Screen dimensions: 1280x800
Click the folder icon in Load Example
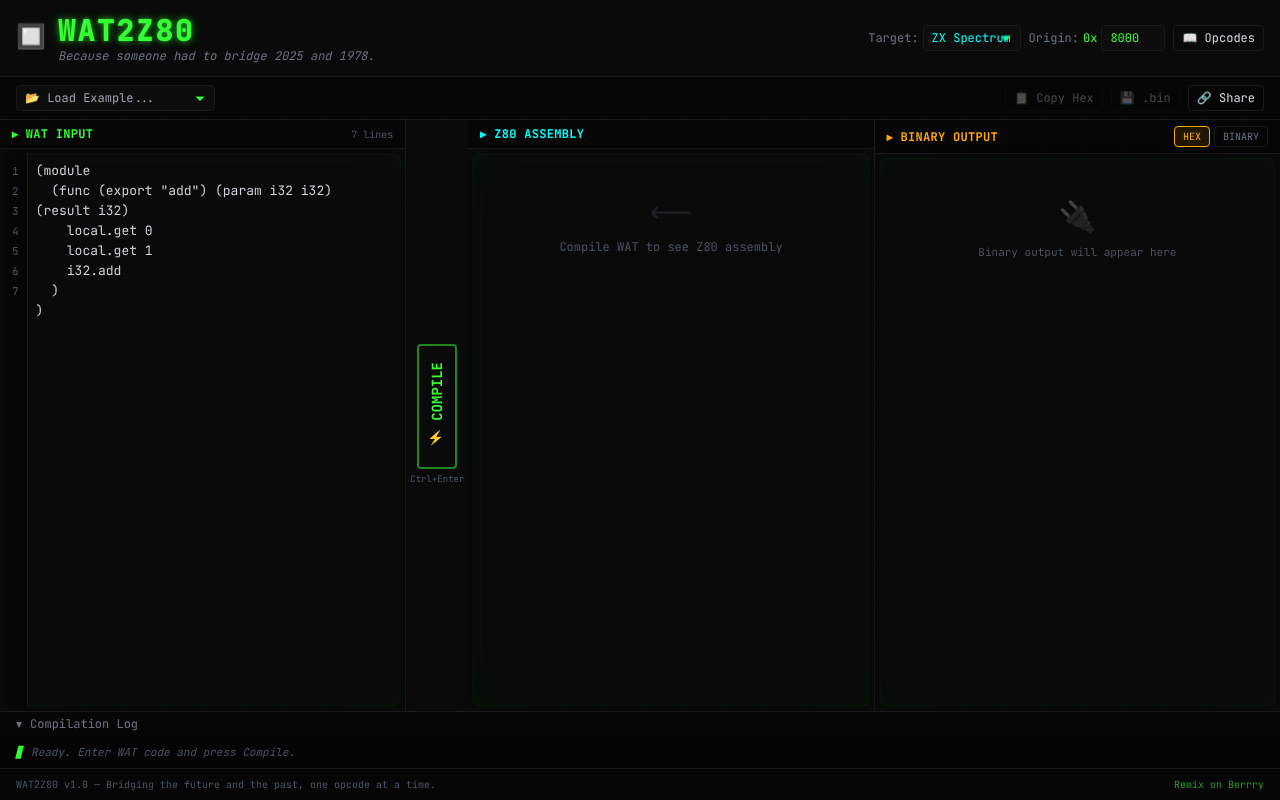click(32, 98)
